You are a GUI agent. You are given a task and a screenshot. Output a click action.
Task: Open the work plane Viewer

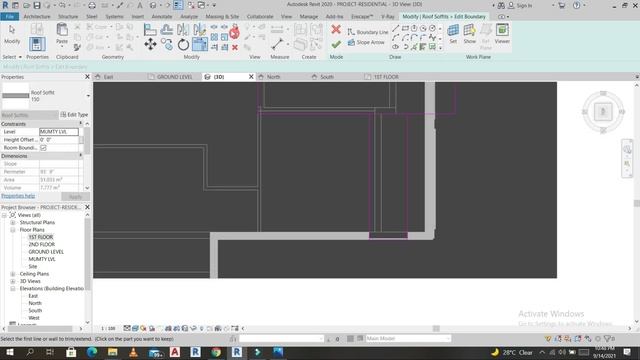coord(502,33)
